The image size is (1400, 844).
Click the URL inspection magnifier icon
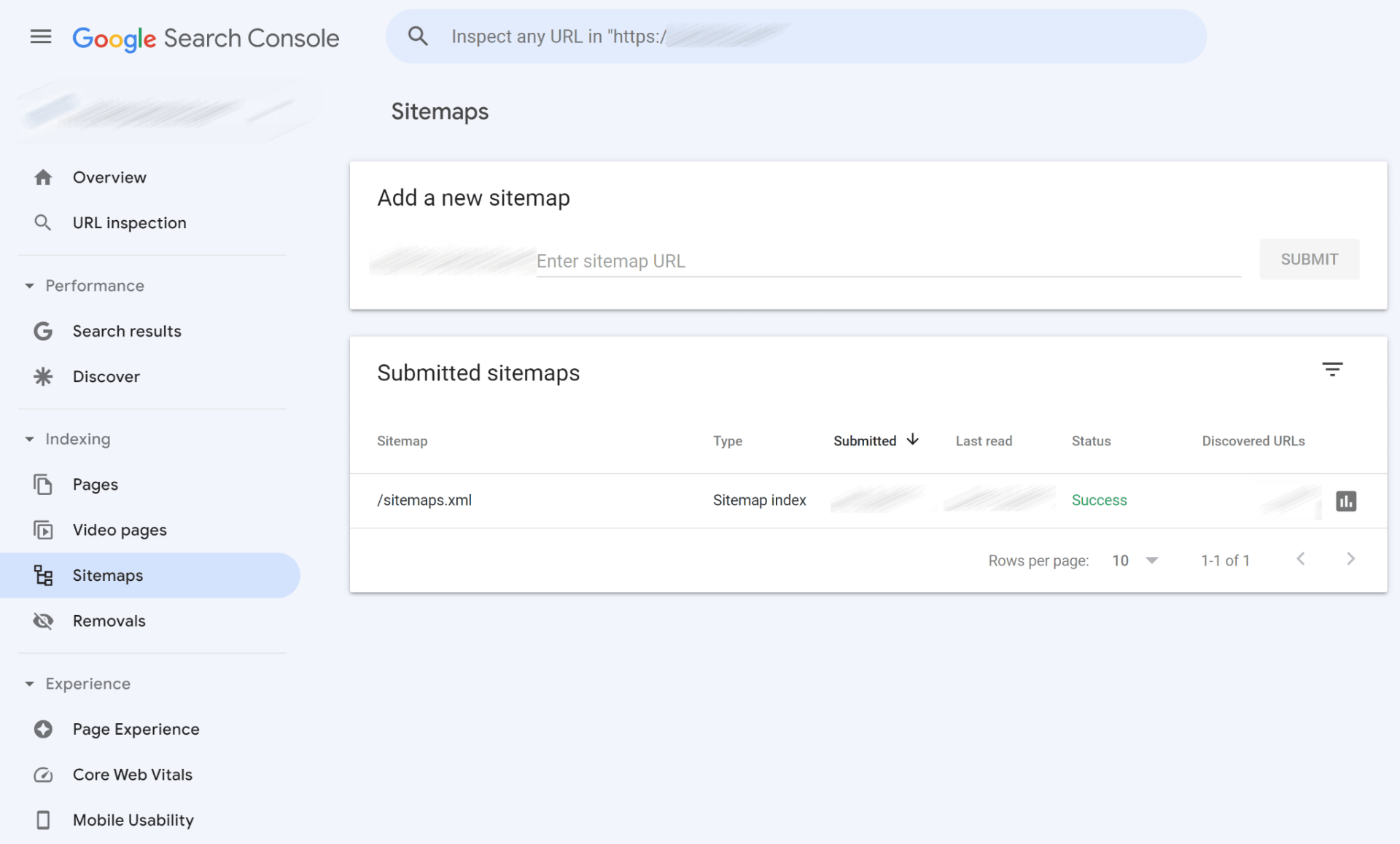point(43,223)
